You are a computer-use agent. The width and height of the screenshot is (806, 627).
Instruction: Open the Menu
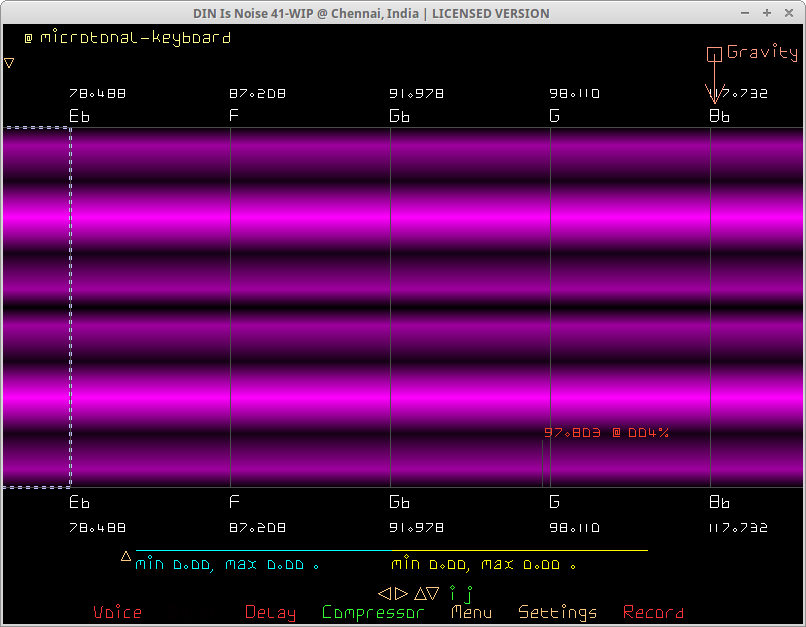pyautogui.click(x=471, y=612)
